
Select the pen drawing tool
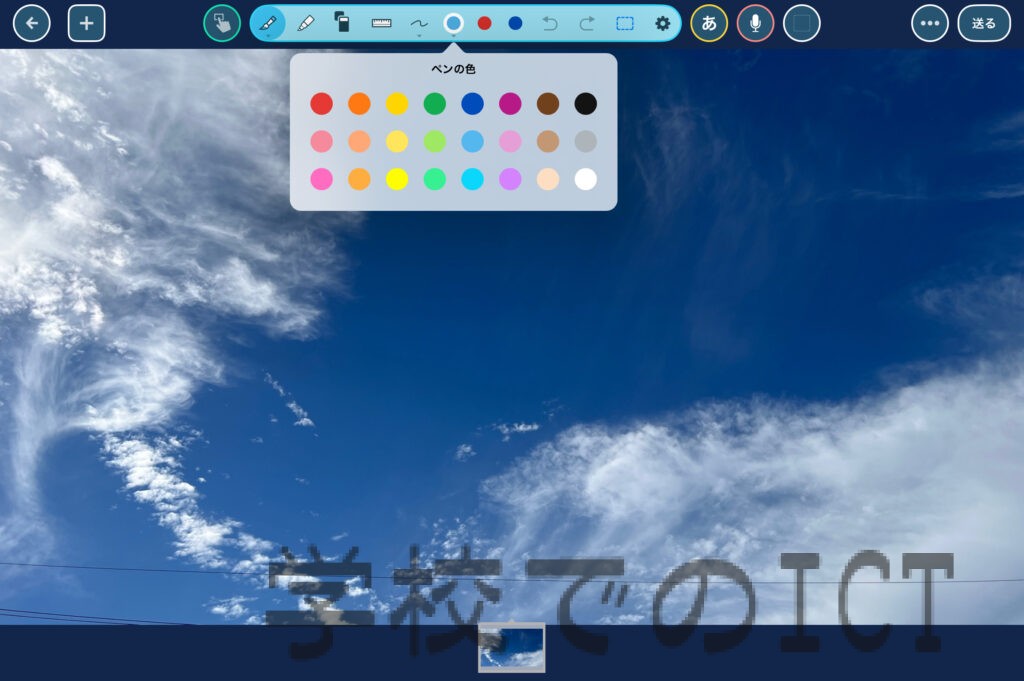click(x=267, y=23)
